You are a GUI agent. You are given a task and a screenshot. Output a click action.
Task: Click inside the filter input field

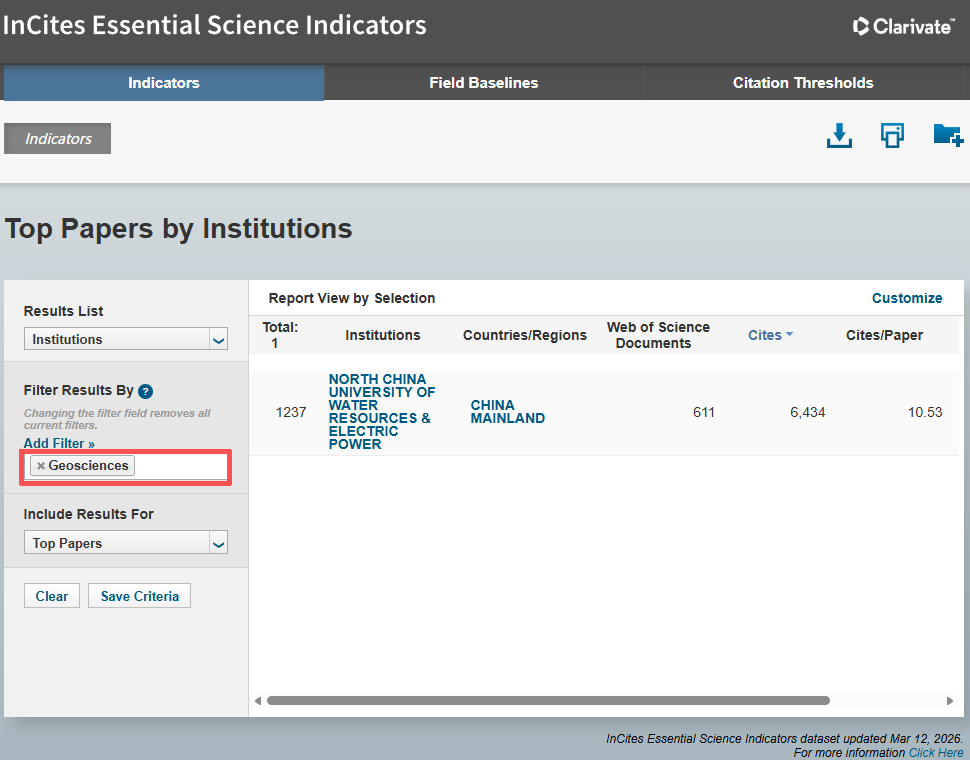pyautogui.click(x=180, y=466)
